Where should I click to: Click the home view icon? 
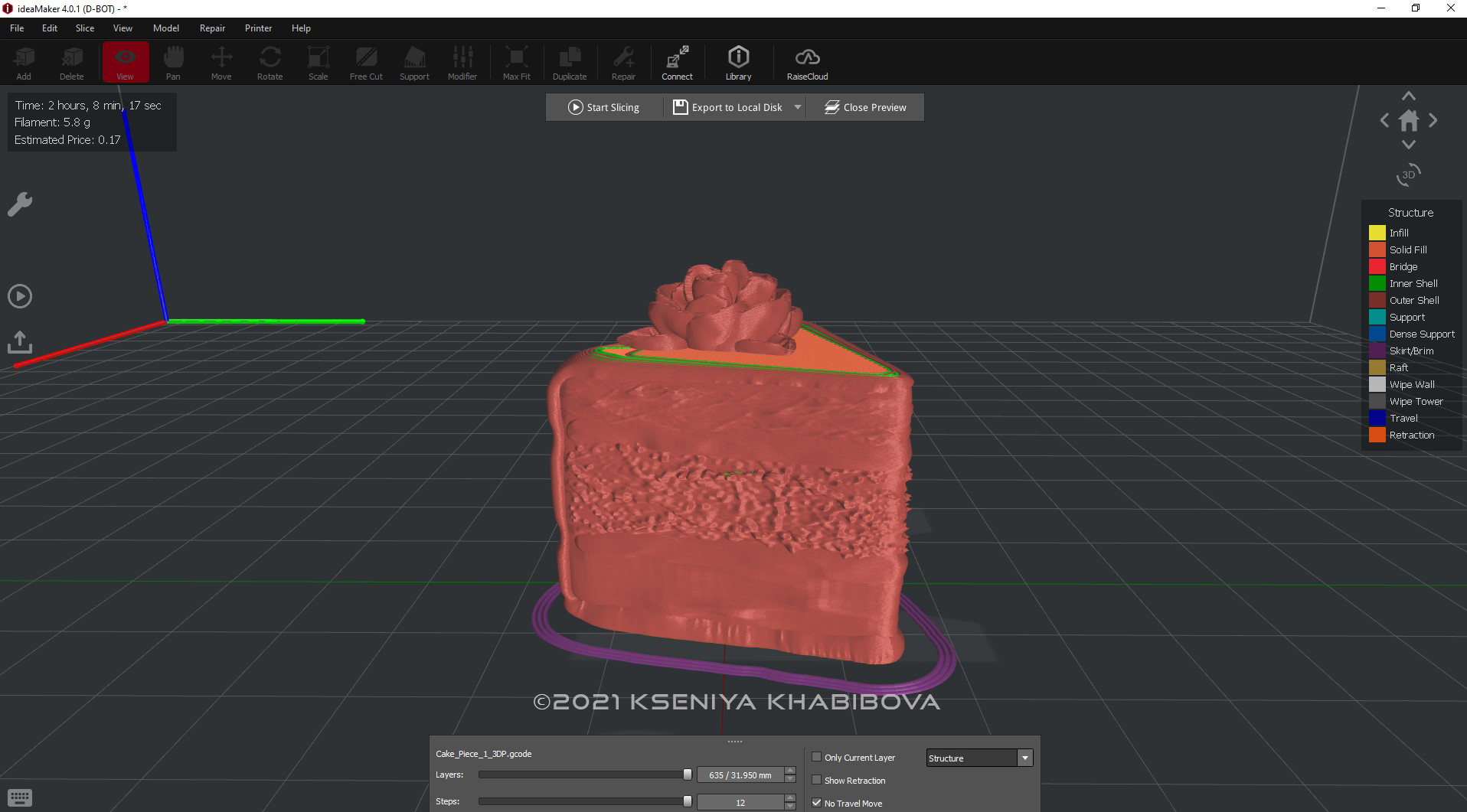click(1408, 120)
